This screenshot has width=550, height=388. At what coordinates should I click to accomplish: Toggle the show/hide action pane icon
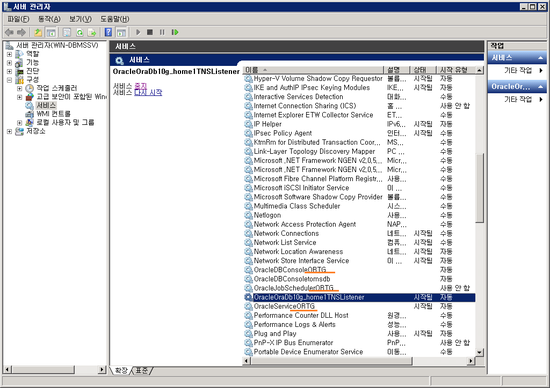(x=121, y=33)
